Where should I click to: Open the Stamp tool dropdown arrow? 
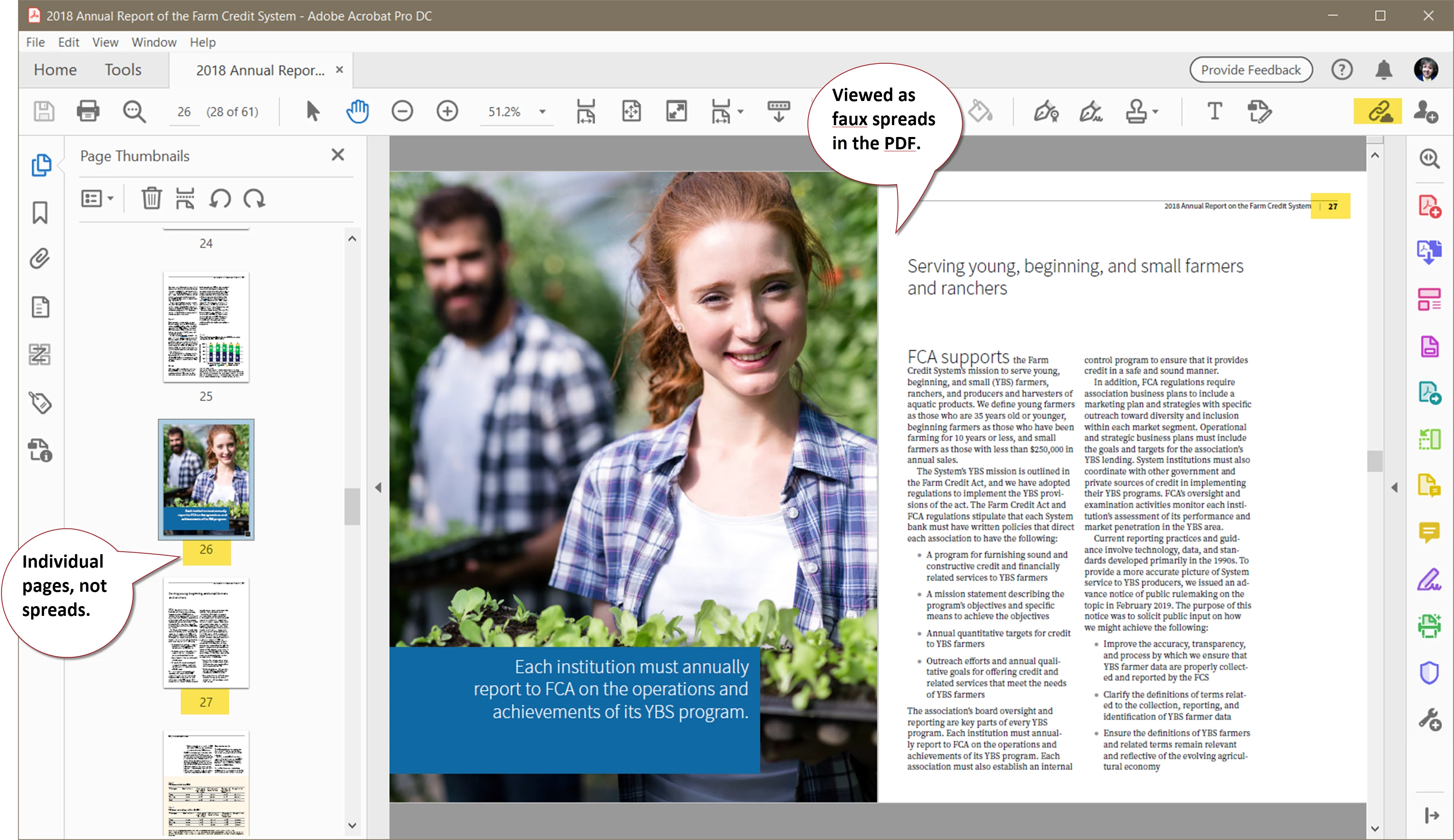(x=1156, y=111)
